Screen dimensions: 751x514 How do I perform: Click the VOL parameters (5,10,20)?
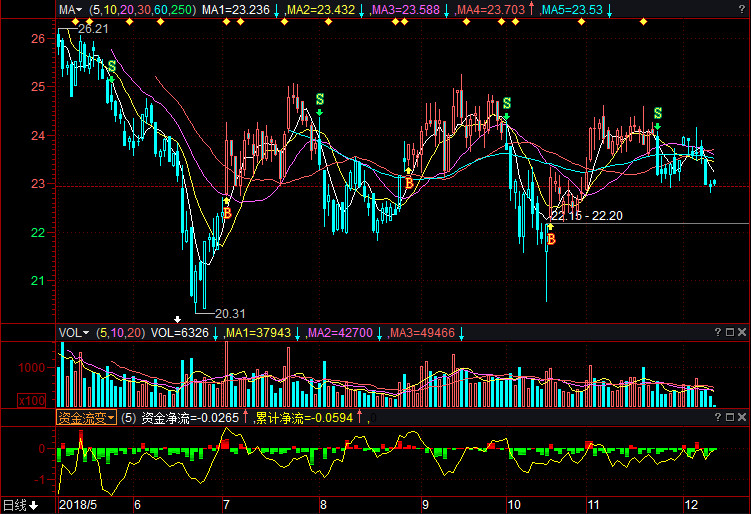[x=119, y=332]
